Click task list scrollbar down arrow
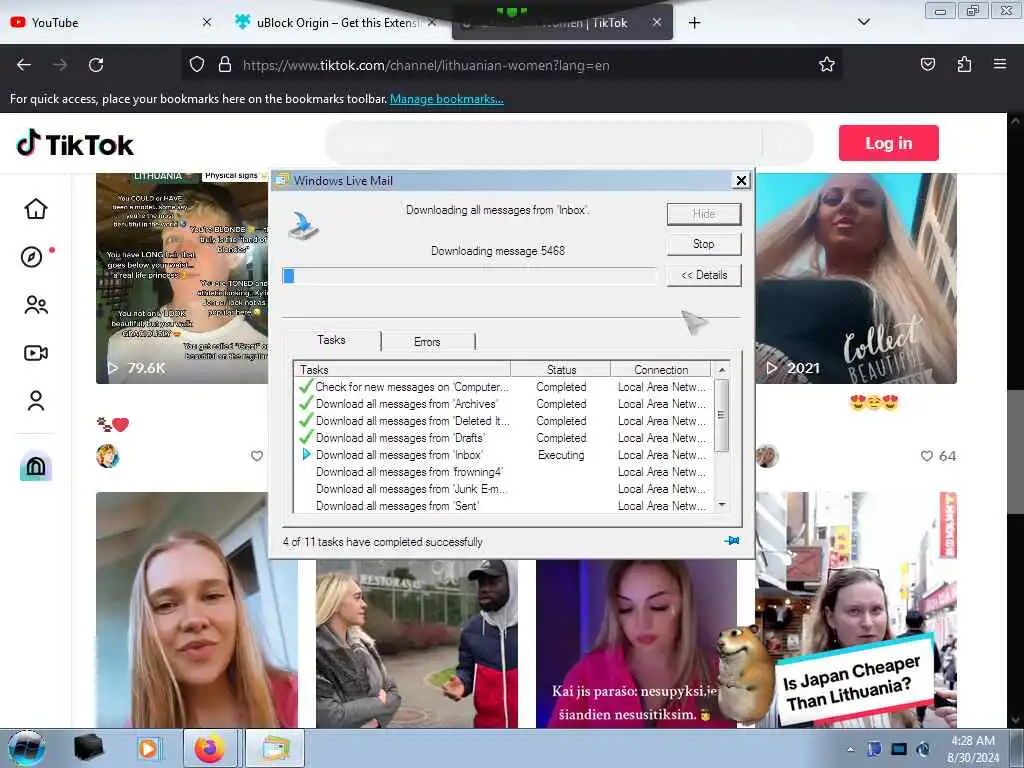Viewport: 1024px width, 768px height. (722, 505)
